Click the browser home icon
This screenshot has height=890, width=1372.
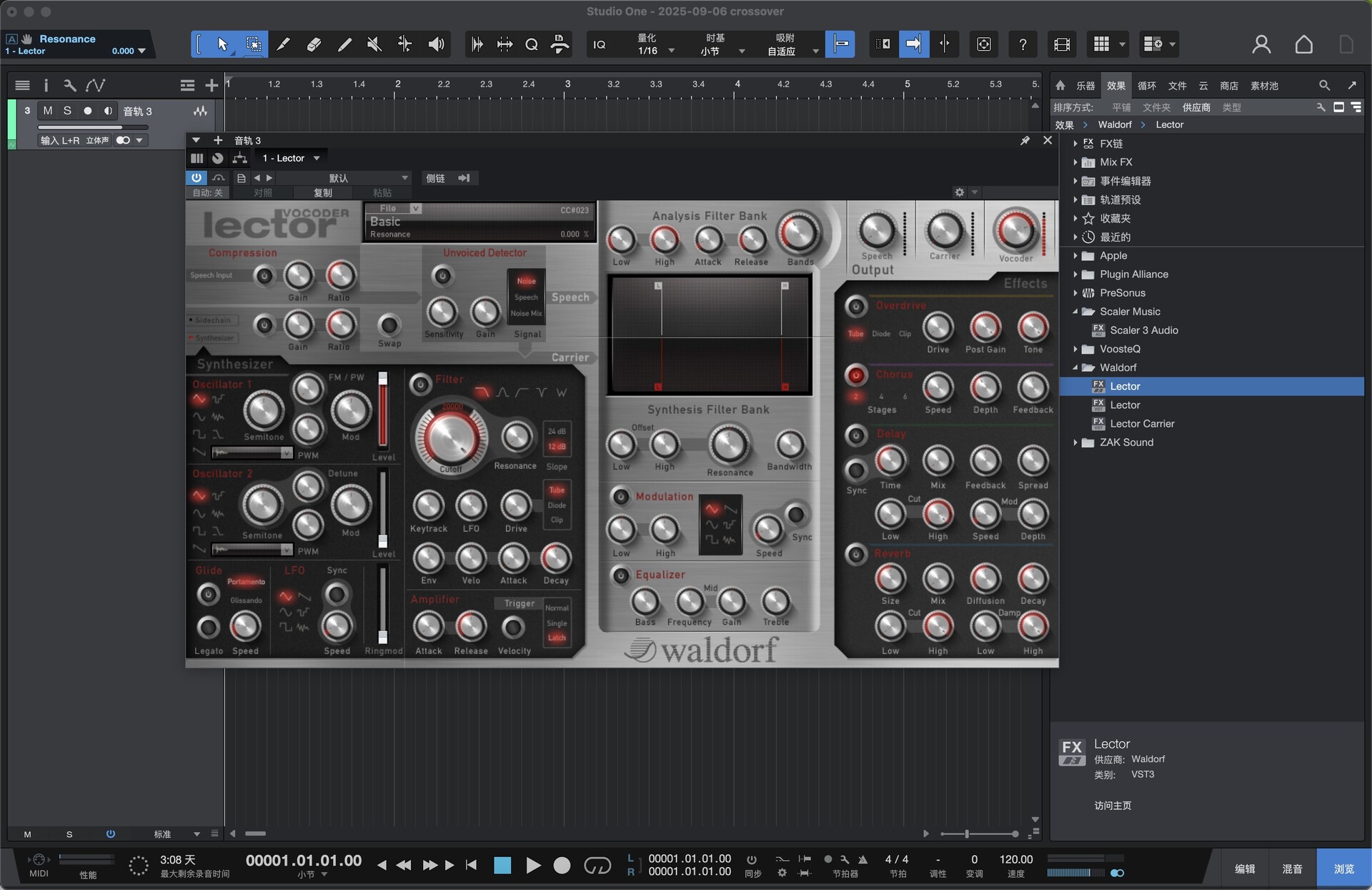tap(1060, 86)
